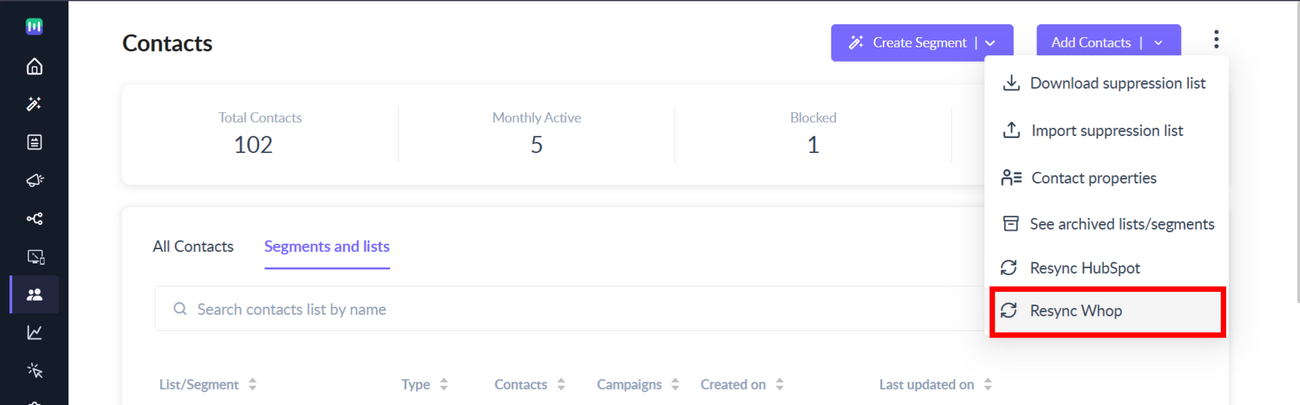The height and width of the screenshot is (405, 1300).
Task: Select Resync Whop menu entry
Action: (1108, 311)
